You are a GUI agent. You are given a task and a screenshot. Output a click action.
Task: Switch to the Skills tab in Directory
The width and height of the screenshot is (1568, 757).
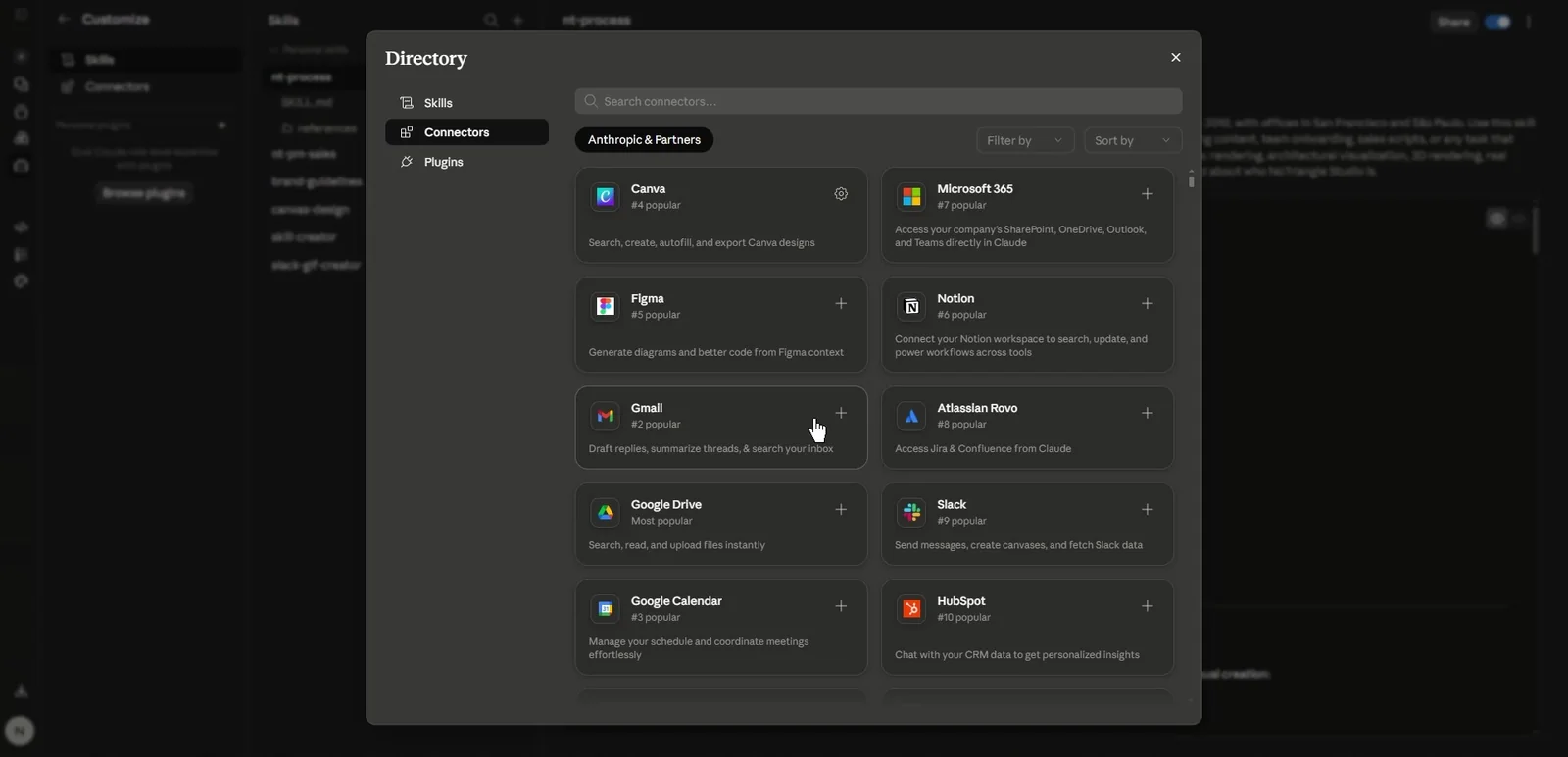coord(466,103)
